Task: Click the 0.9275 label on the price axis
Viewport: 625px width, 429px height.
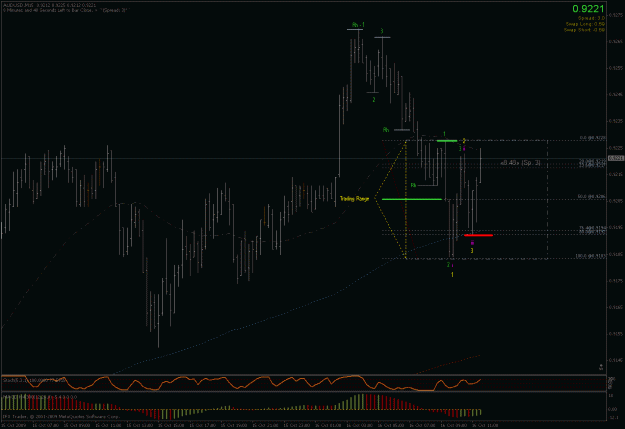Action: [616, 15]
